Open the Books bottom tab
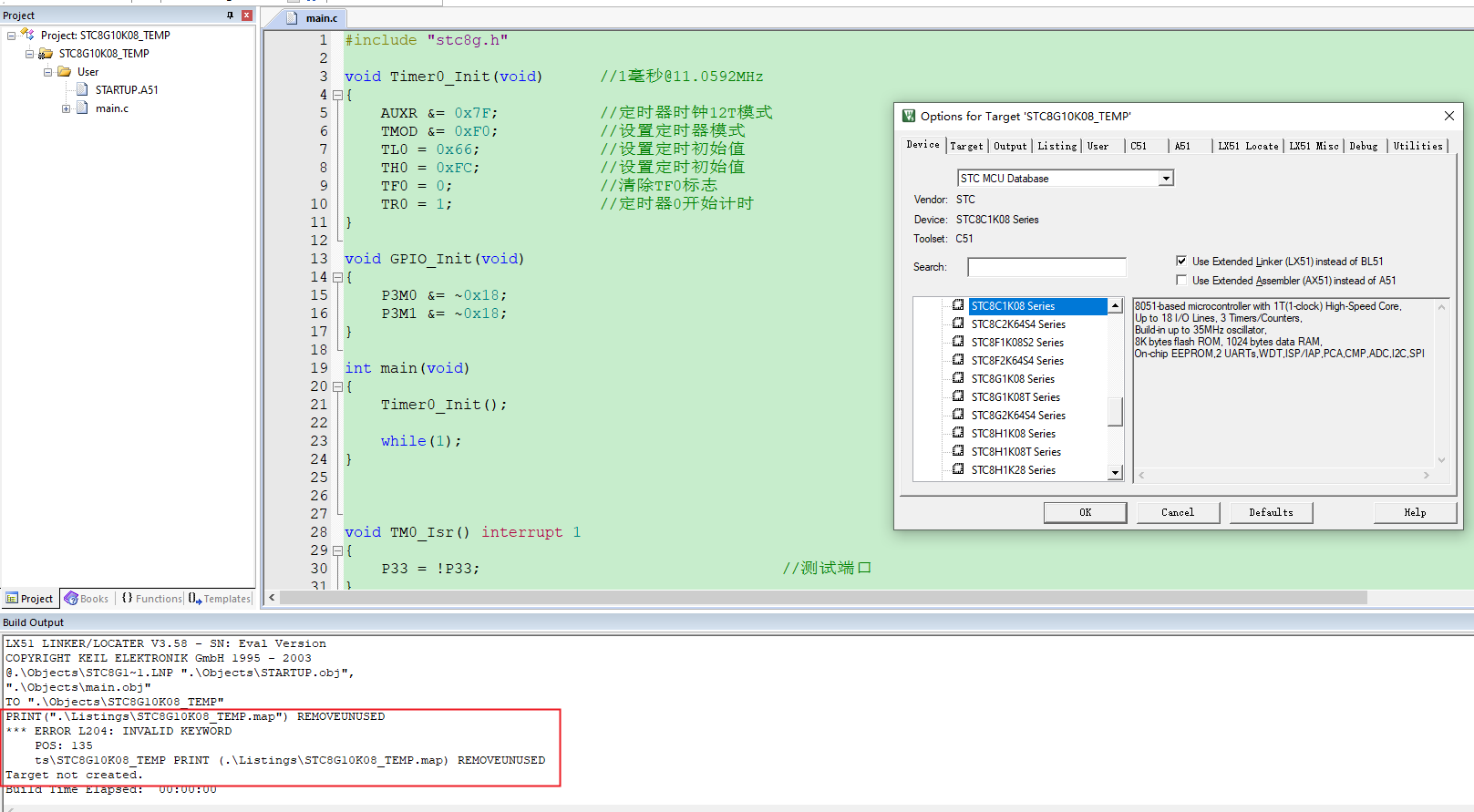 point(87,599)
